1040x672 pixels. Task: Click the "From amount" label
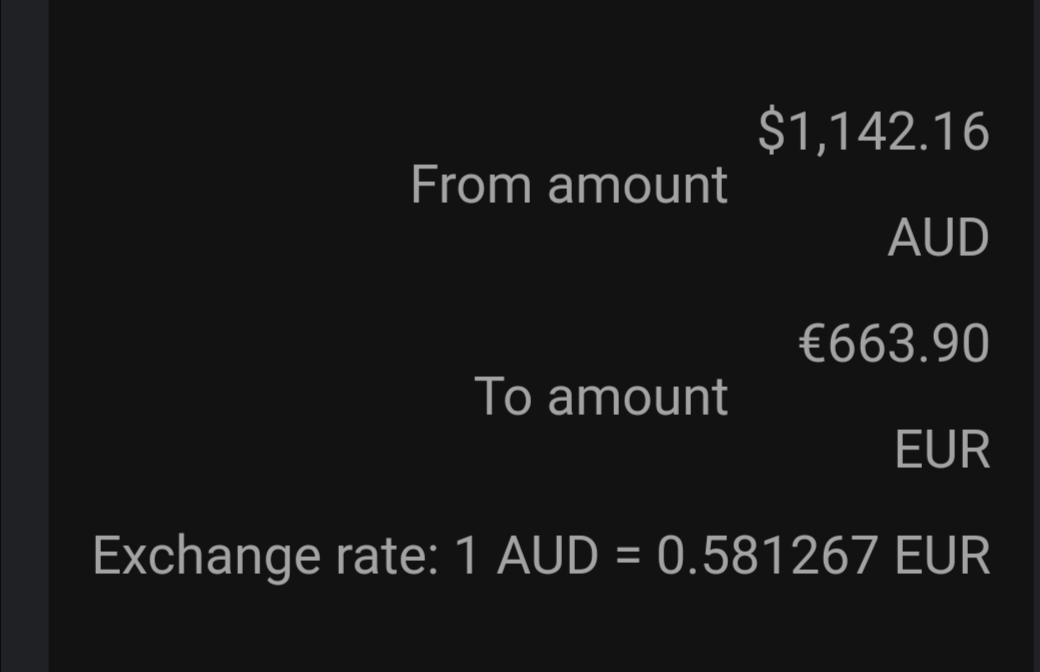[568, 185]
